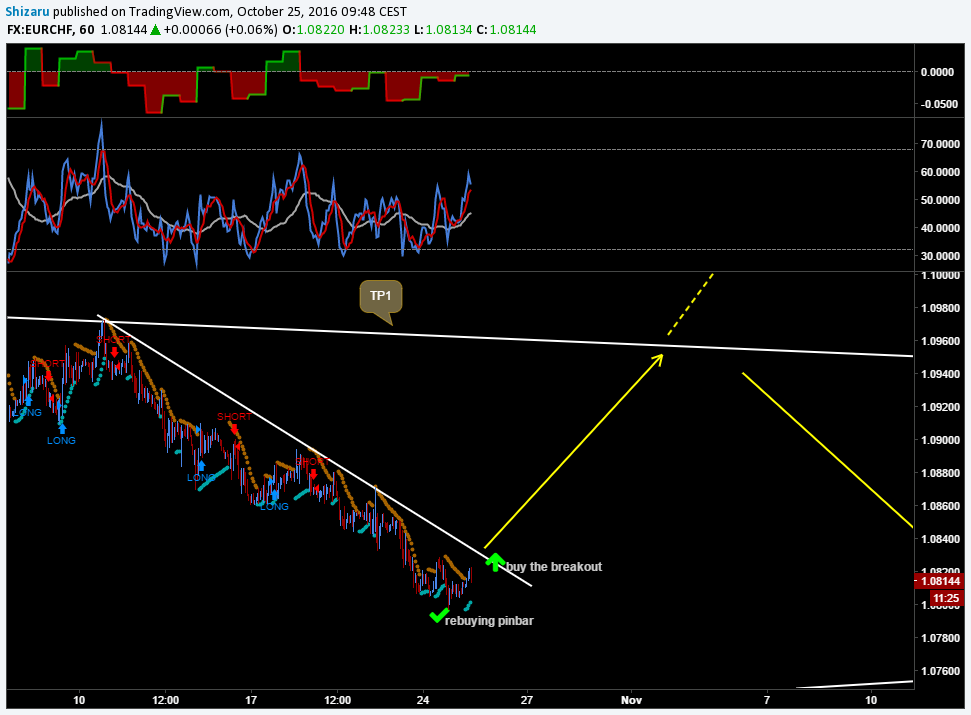Viewport: 971px width, 715px height.
Task: Click the high value H:1.08233
Action: coord(379,29)
